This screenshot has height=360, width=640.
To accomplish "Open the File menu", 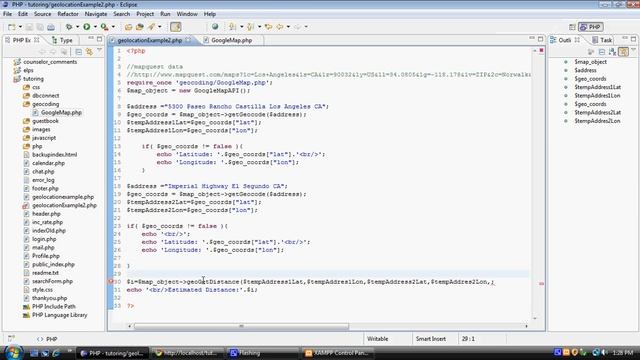I will (x=7, y=14).
